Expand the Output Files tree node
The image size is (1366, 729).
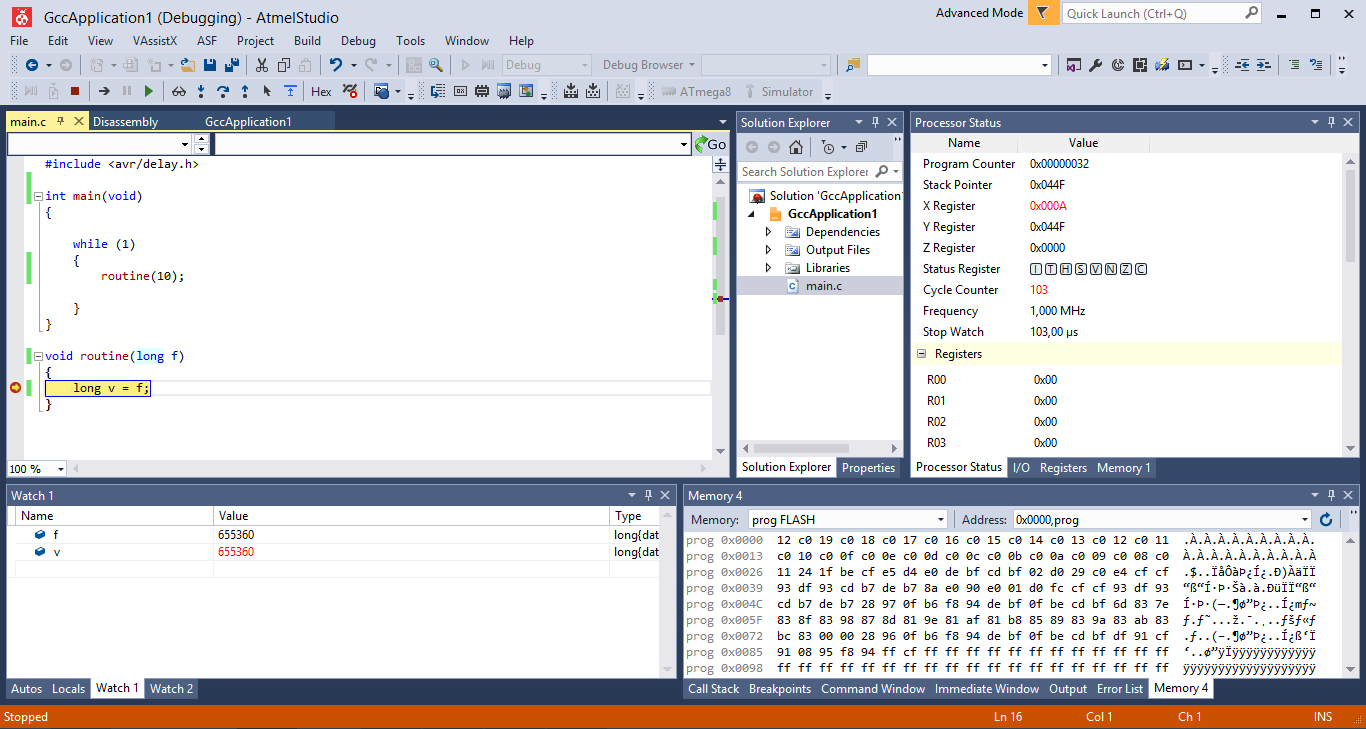768,250
